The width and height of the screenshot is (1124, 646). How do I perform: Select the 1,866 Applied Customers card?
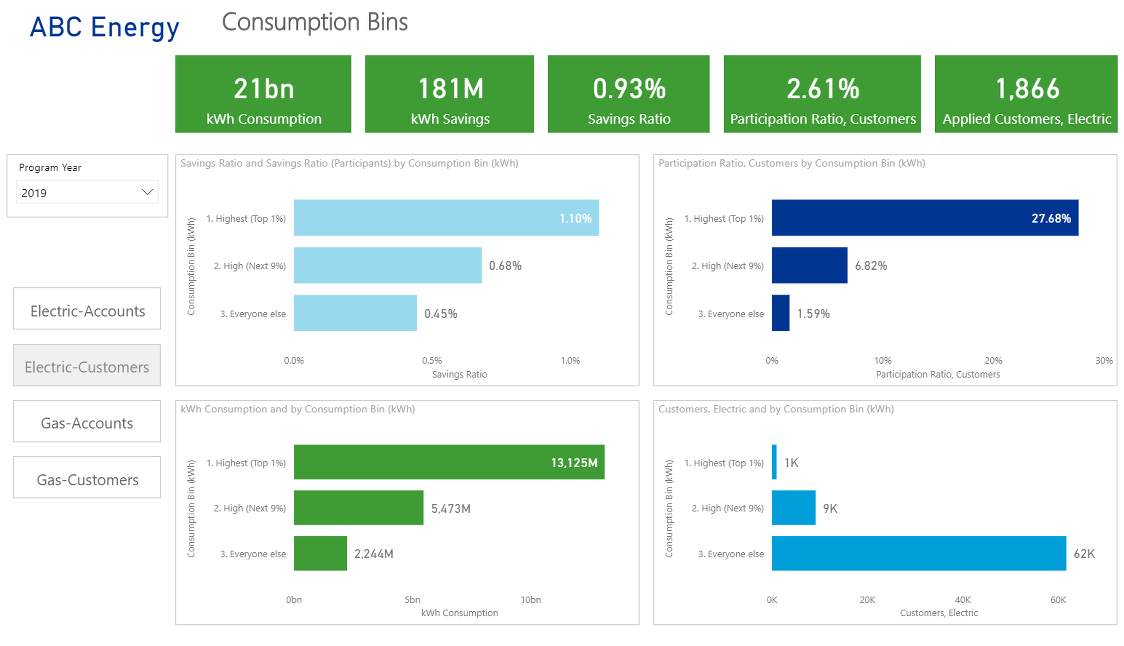click(1026, 94)
